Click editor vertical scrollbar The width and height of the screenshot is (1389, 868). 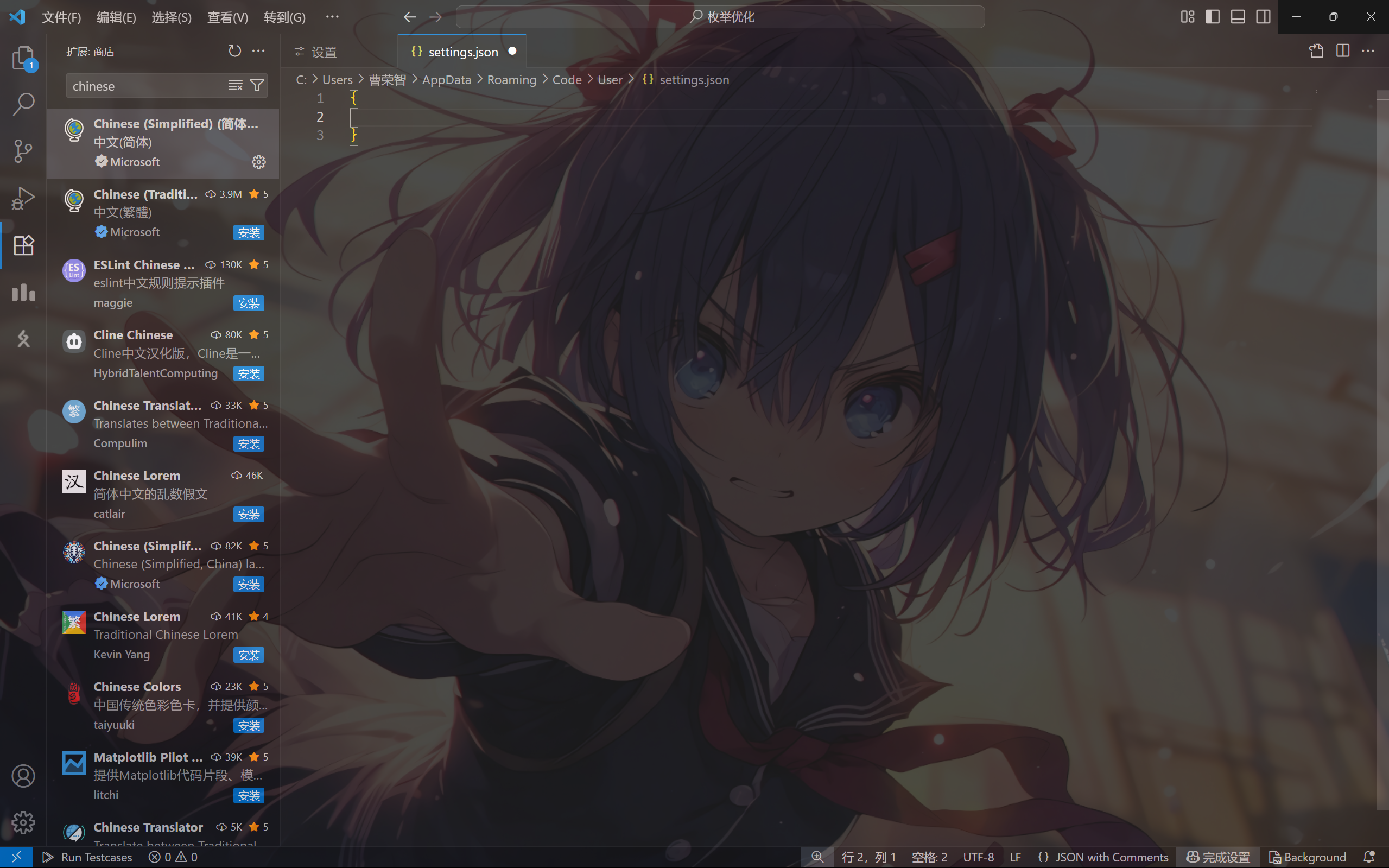tap(1382, 451)
